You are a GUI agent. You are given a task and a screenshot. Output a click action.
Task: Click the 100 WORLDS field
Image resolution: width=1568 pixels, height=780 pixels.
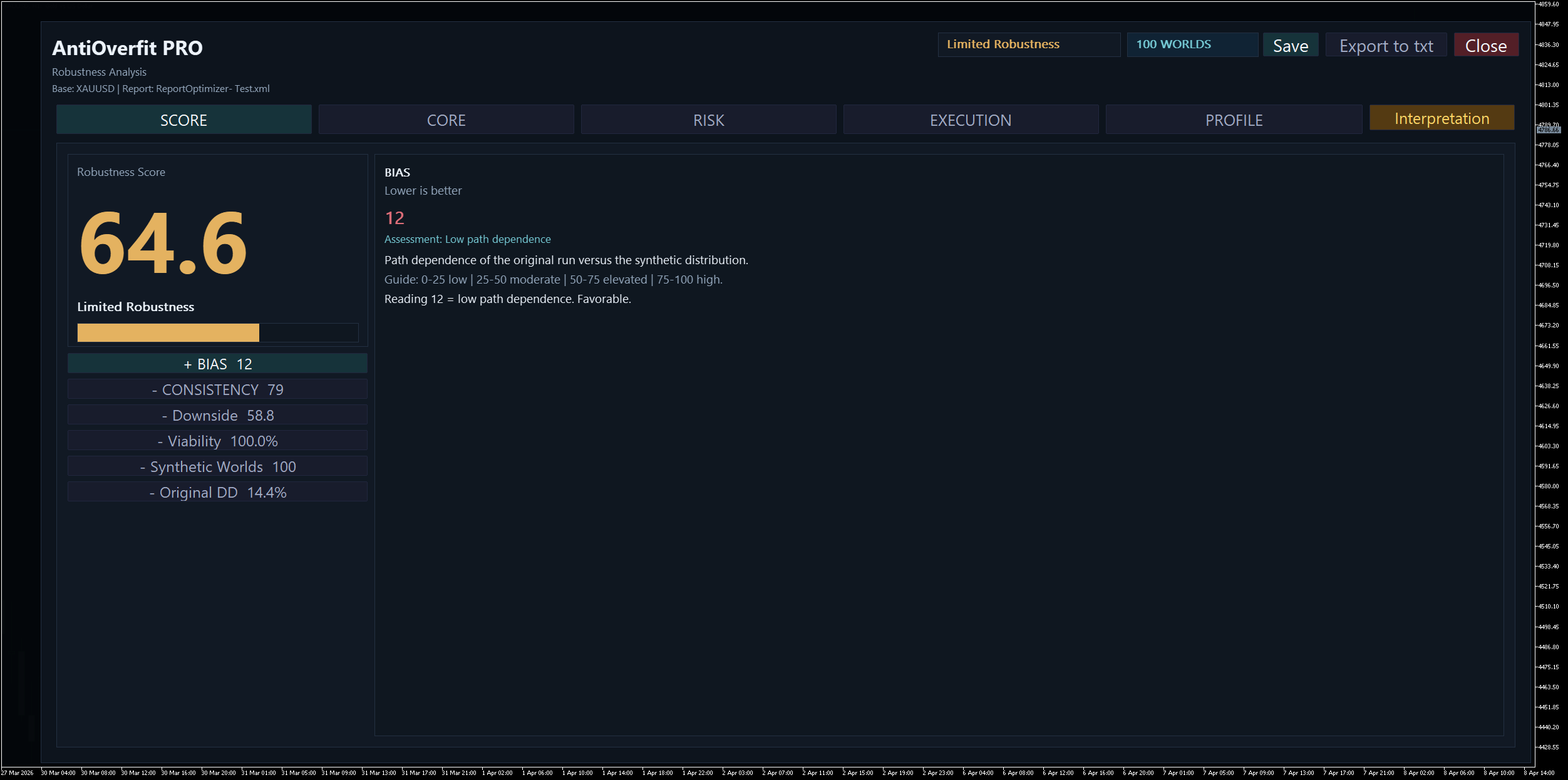pyautogui.click(x=1192, y=45)
